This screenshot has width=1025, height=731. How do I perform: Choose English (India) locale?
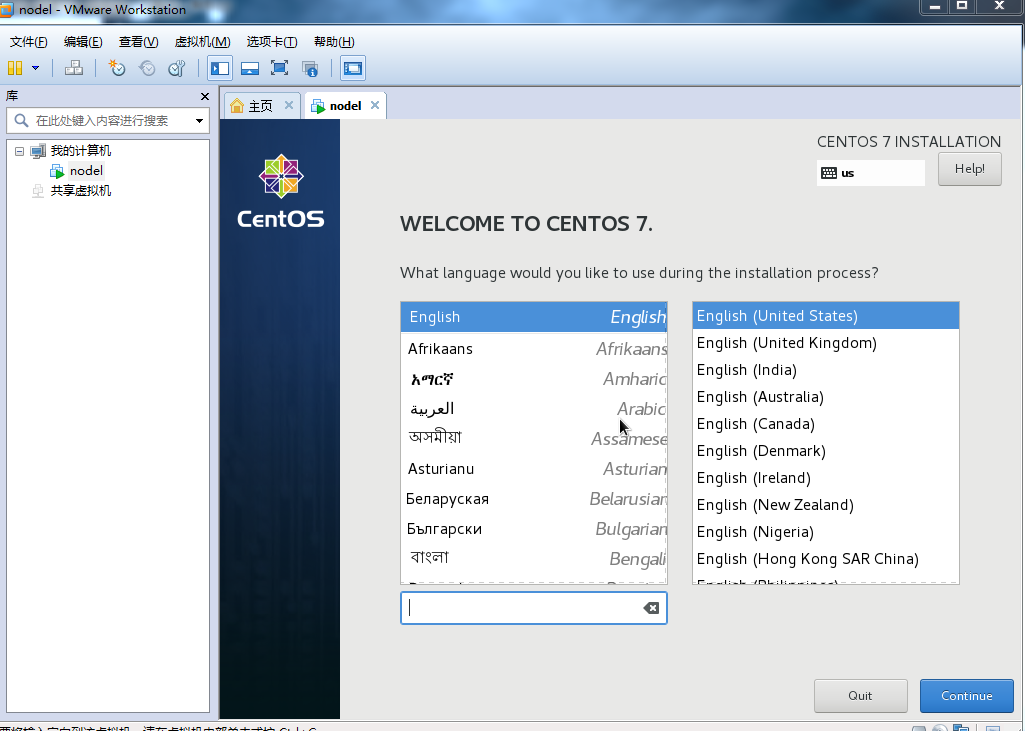coord(826,370)
